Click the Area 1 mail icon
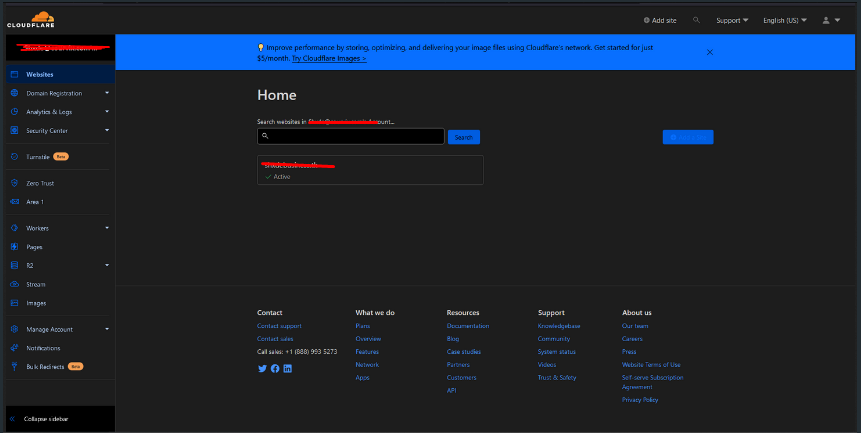 pos(15,202)
